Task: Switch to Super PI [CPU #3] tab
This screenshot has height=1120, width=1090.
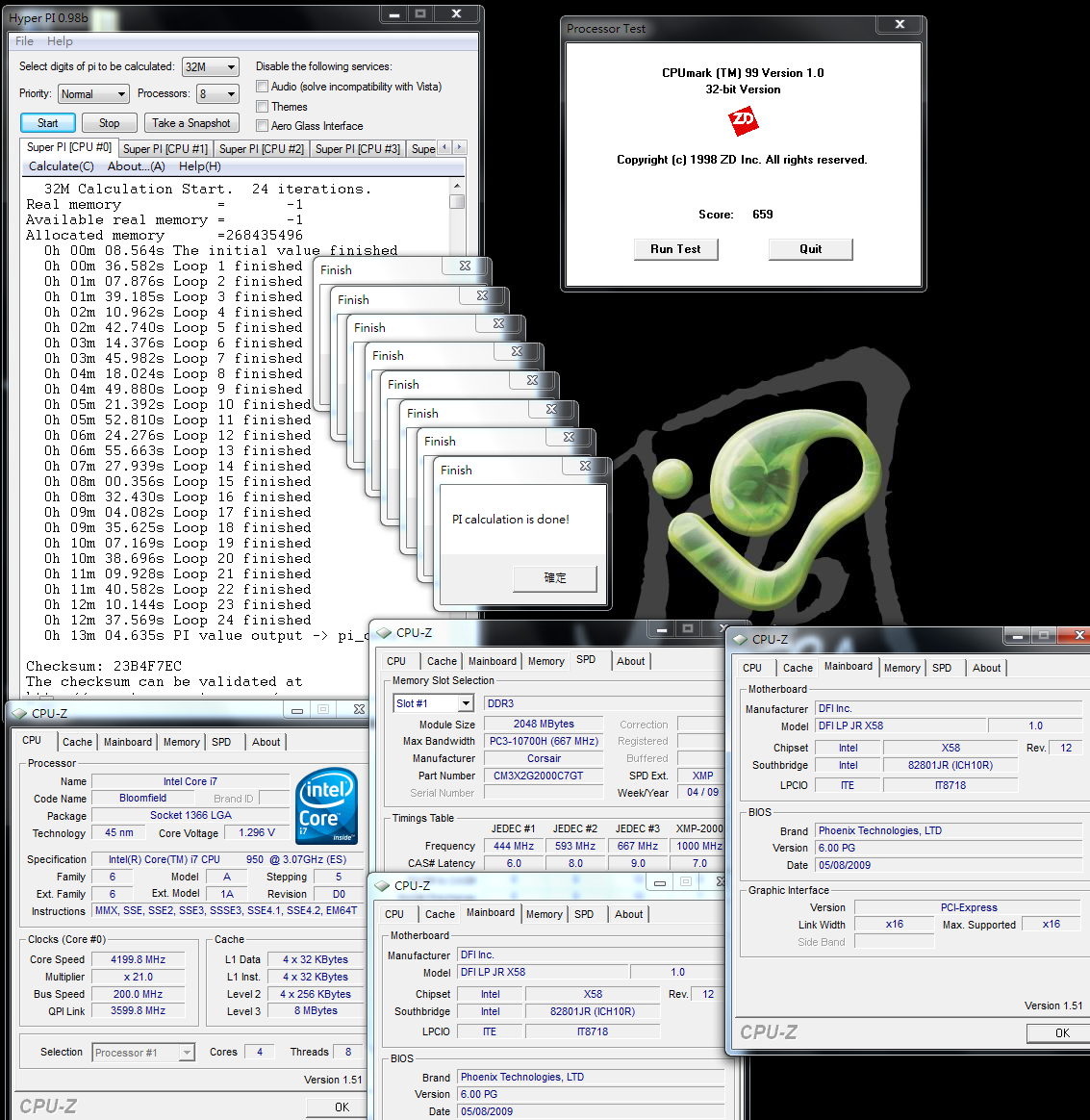Action: click(x=358, y=148)
